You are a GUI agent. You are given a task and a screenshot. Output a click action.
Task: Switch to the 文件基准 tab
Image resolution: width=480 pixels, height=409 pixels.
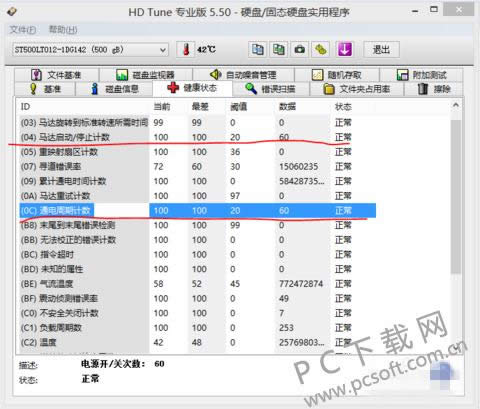pos(56,75)
